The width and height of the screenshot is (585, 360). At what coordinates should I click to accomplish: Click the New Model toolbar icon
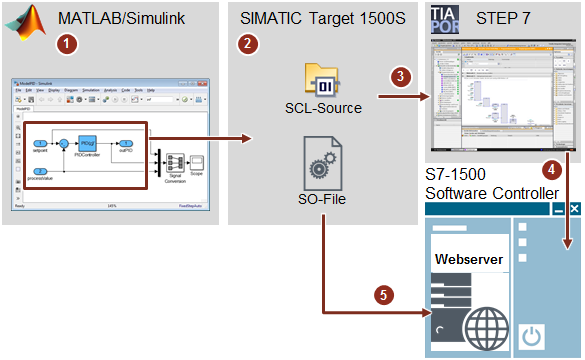tap(18, 99)
